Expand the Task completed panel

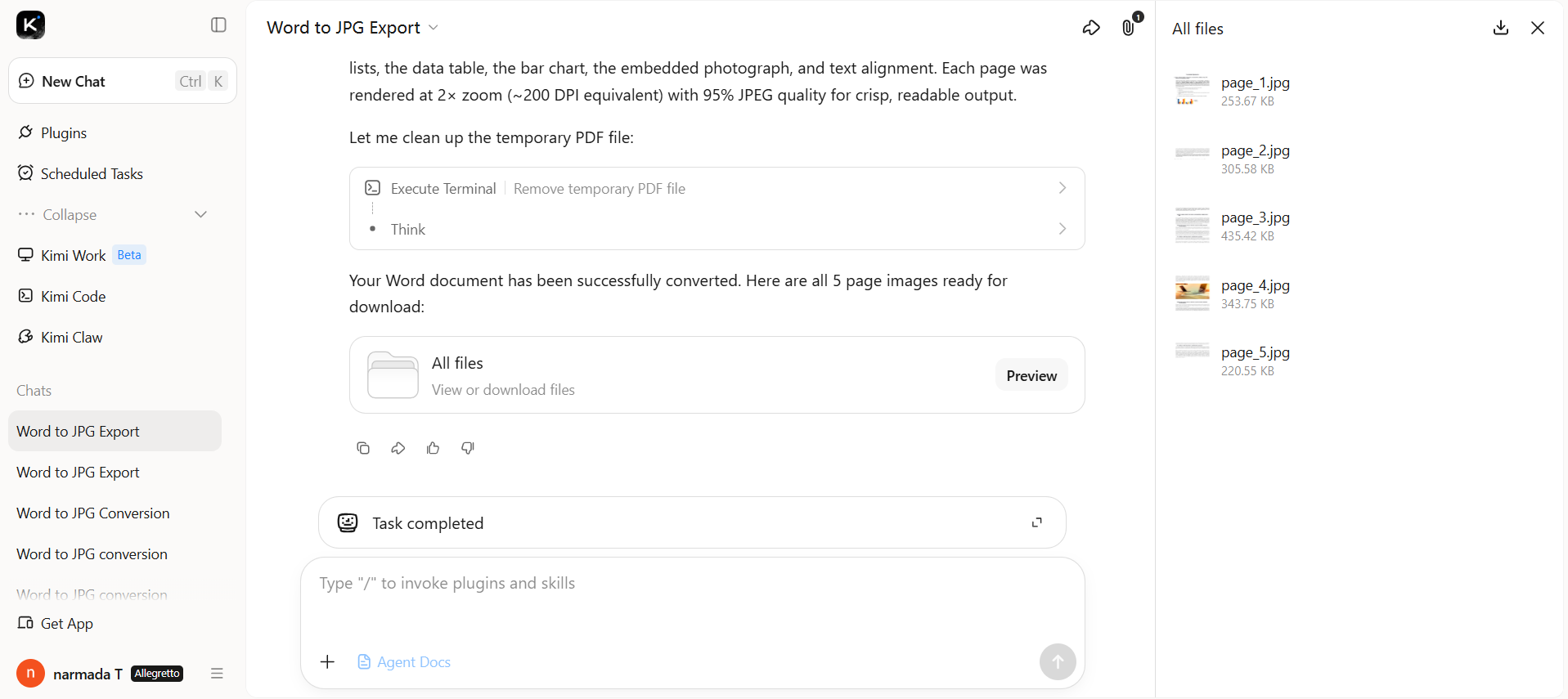(x=1036, y=522)
